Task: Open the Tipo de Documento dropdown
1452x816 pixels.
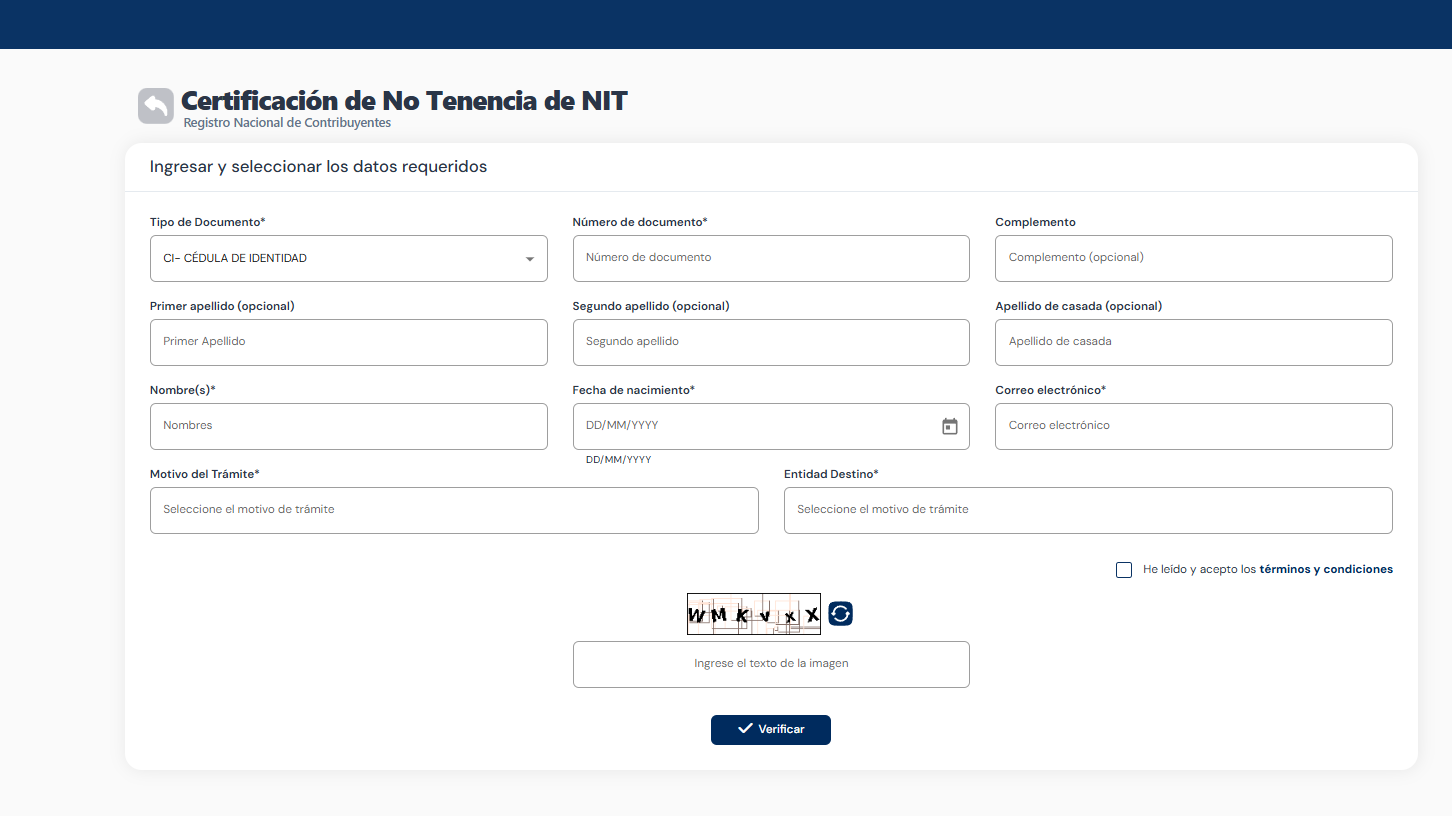Action: [x=348, y=258]
